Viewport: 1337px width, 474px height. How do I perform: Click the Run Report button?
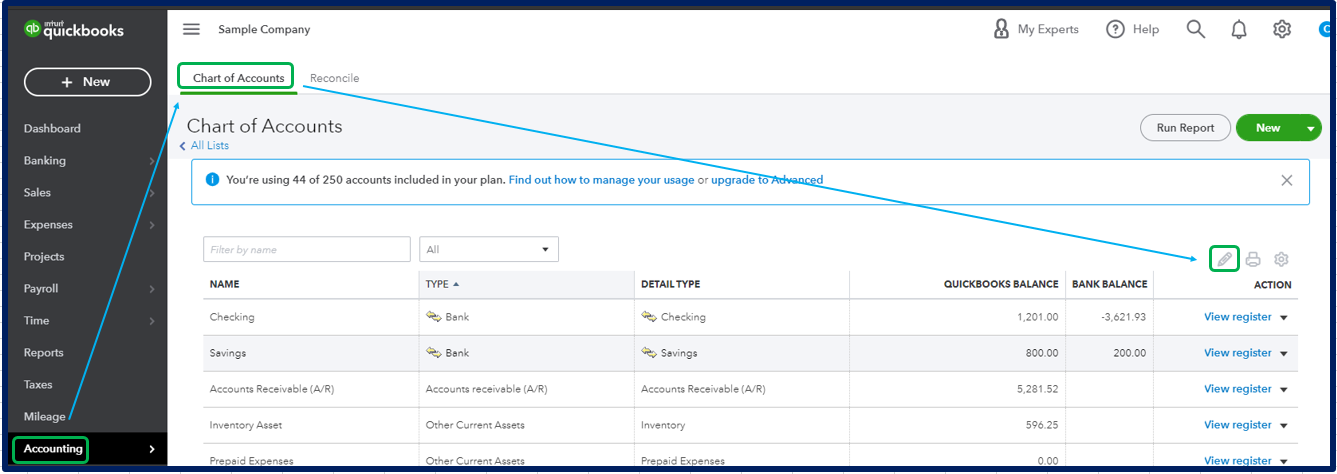click(1185, 128)
